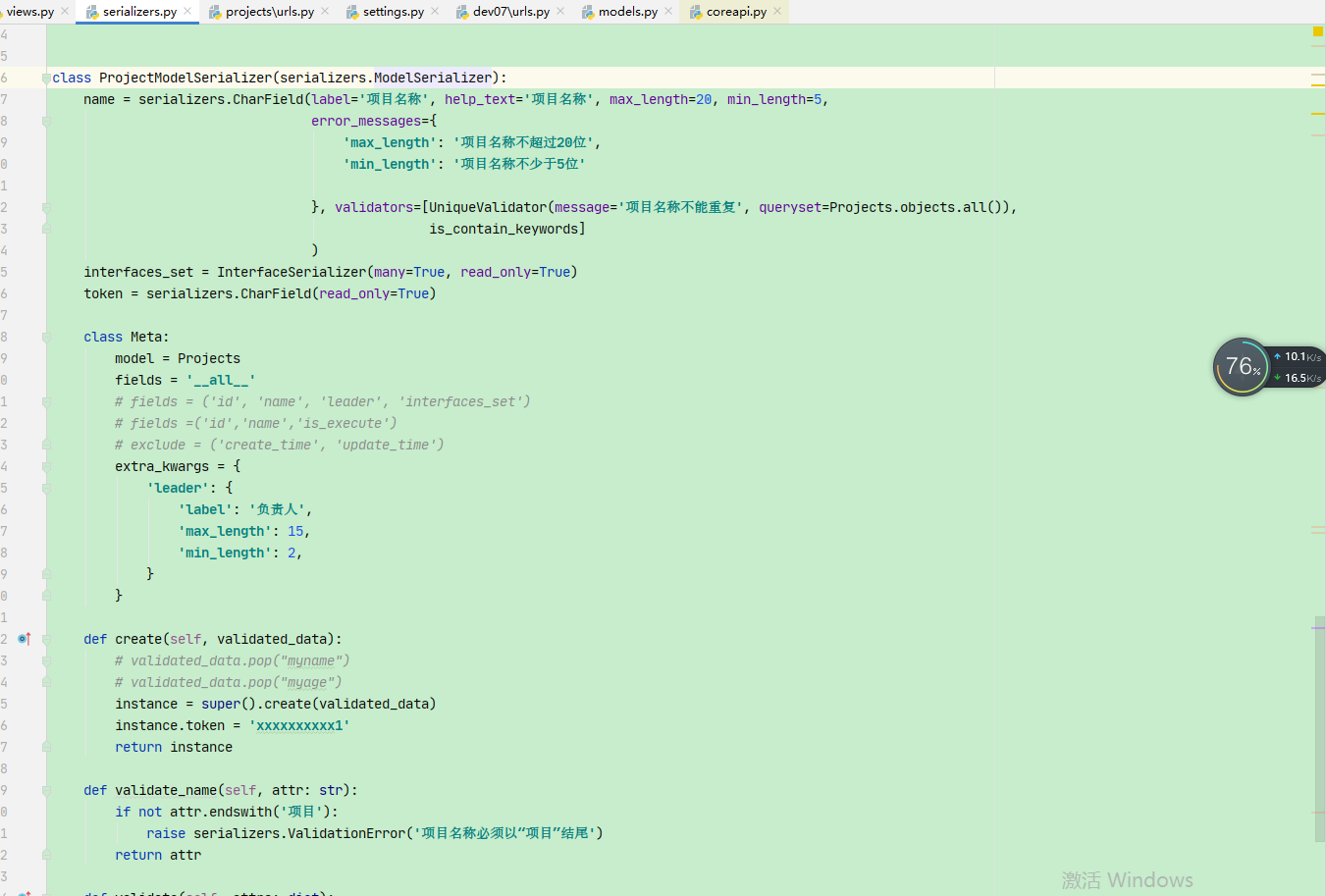Switch to the projects\urls.py tab

[x=270, y=12]
